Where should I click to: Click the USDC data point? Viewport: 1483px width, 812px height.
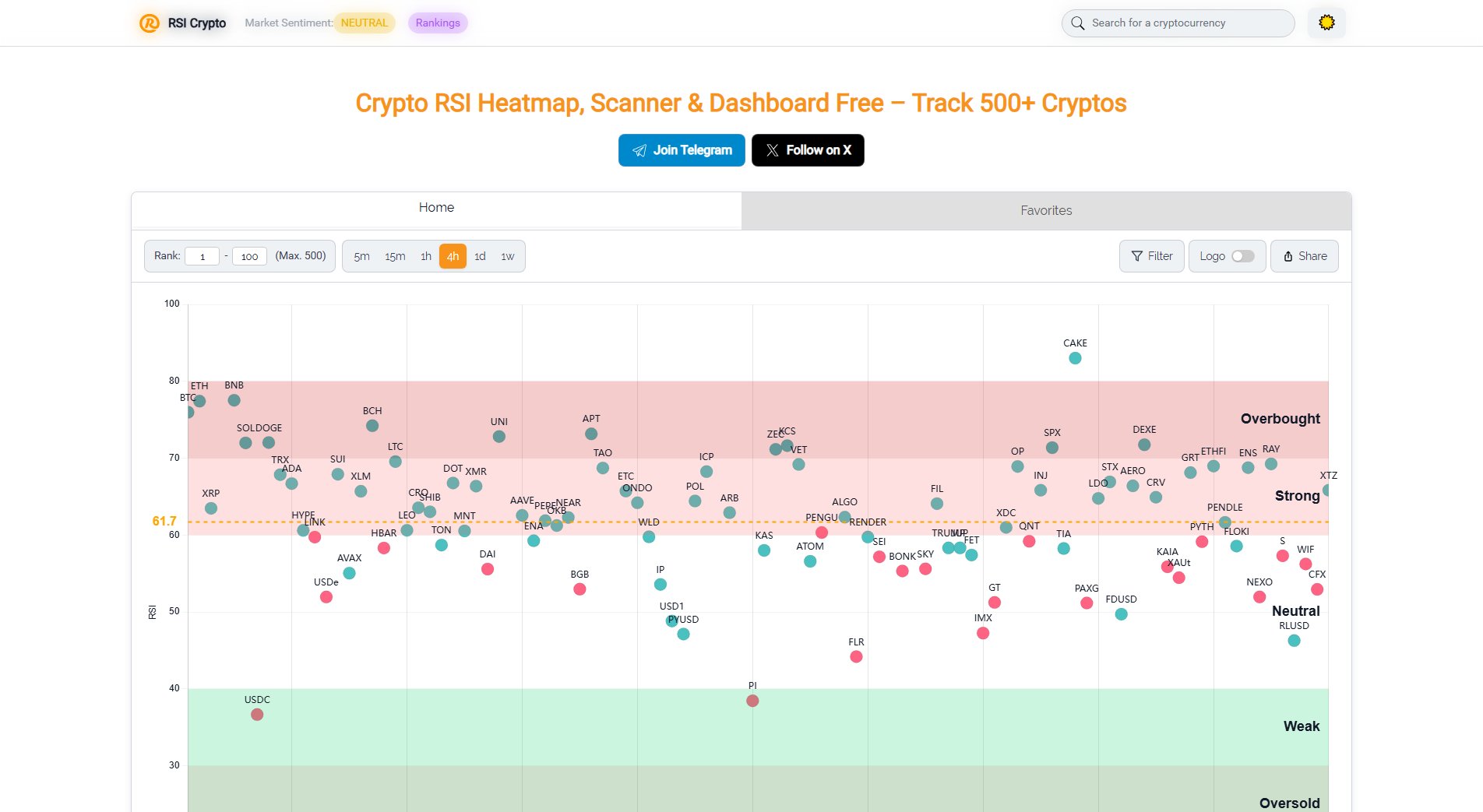pos(257,715)
